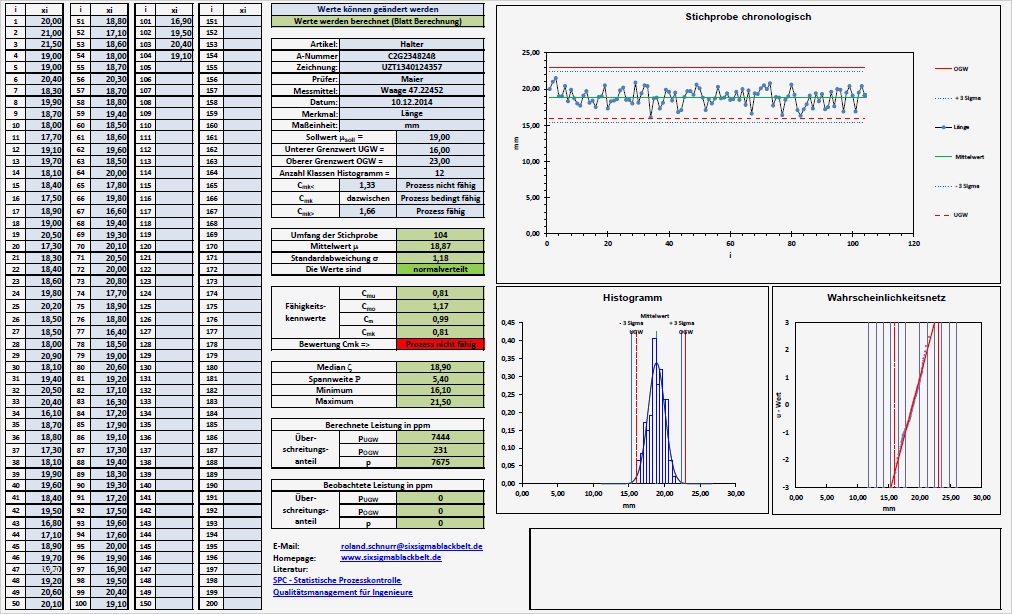Select the A-Nummer field C2G2348248
1012x614 pixels.
click(411, 56)
